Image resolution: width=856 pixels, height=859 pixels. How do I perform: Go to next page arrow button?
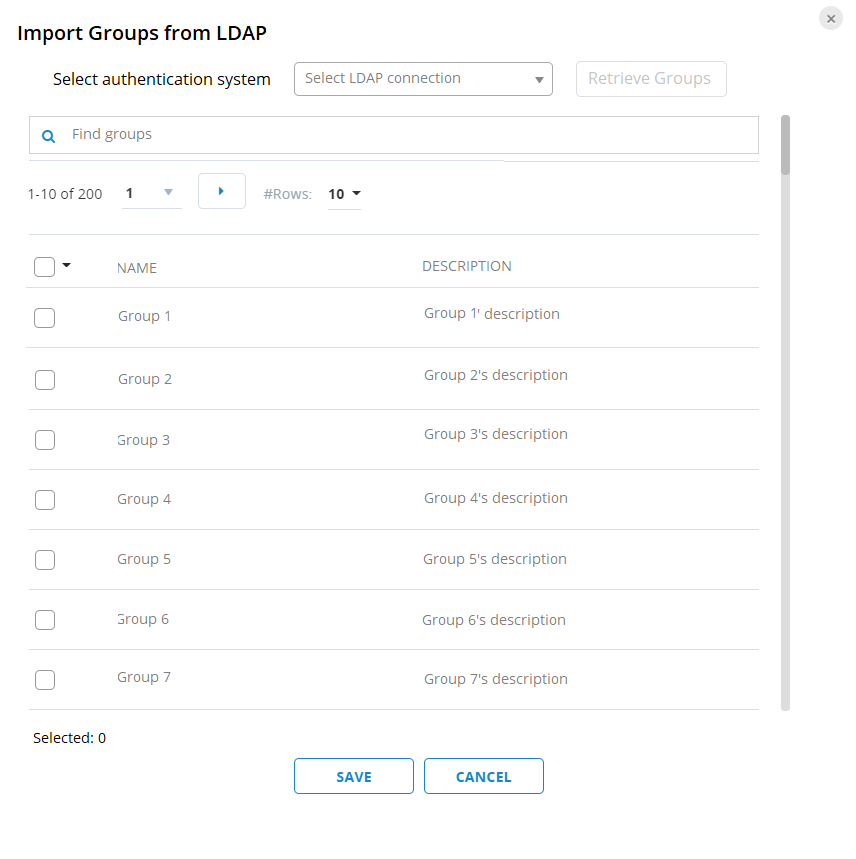coord(221,191)
